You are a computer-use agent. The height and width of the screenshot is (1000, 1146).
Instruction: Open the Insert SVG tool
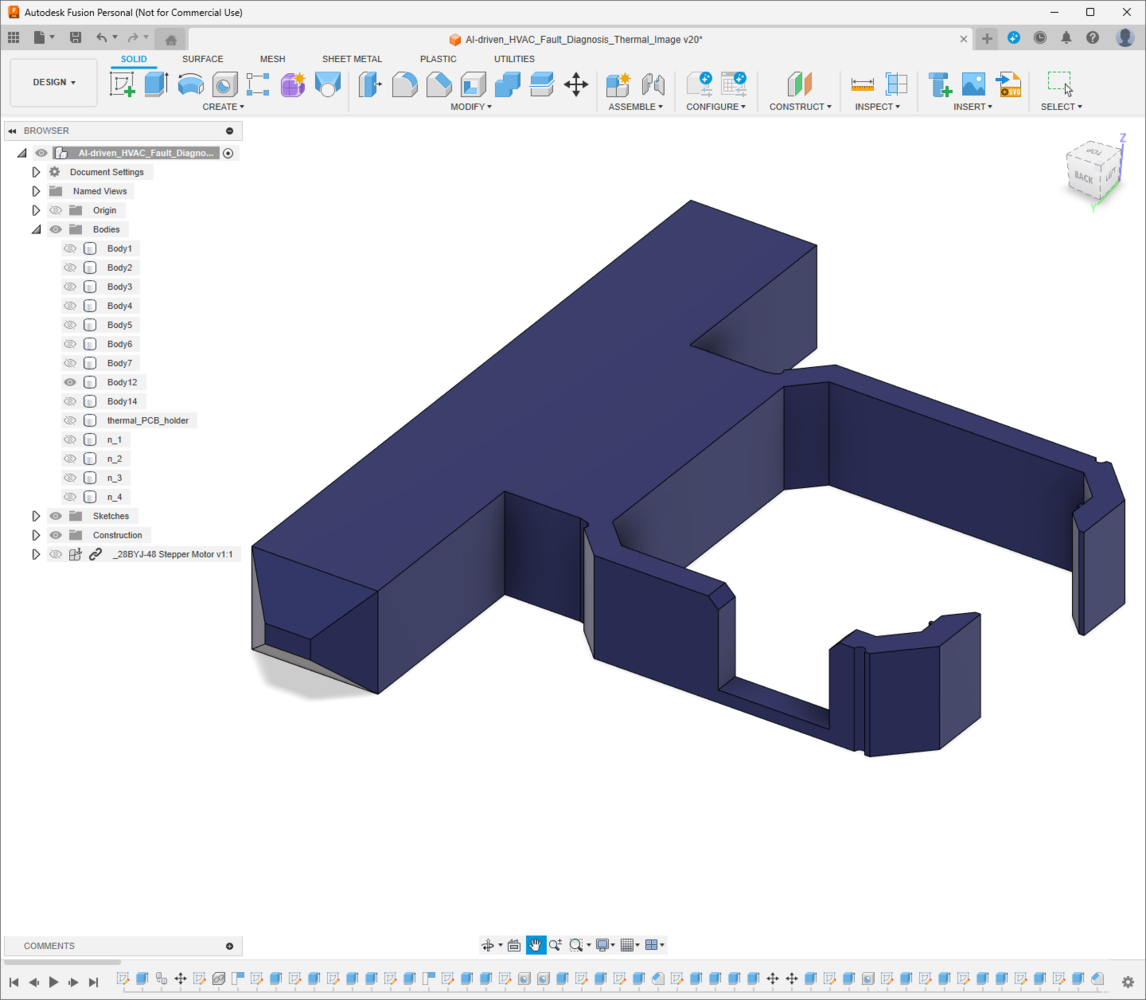click(x=1008, y=85)
